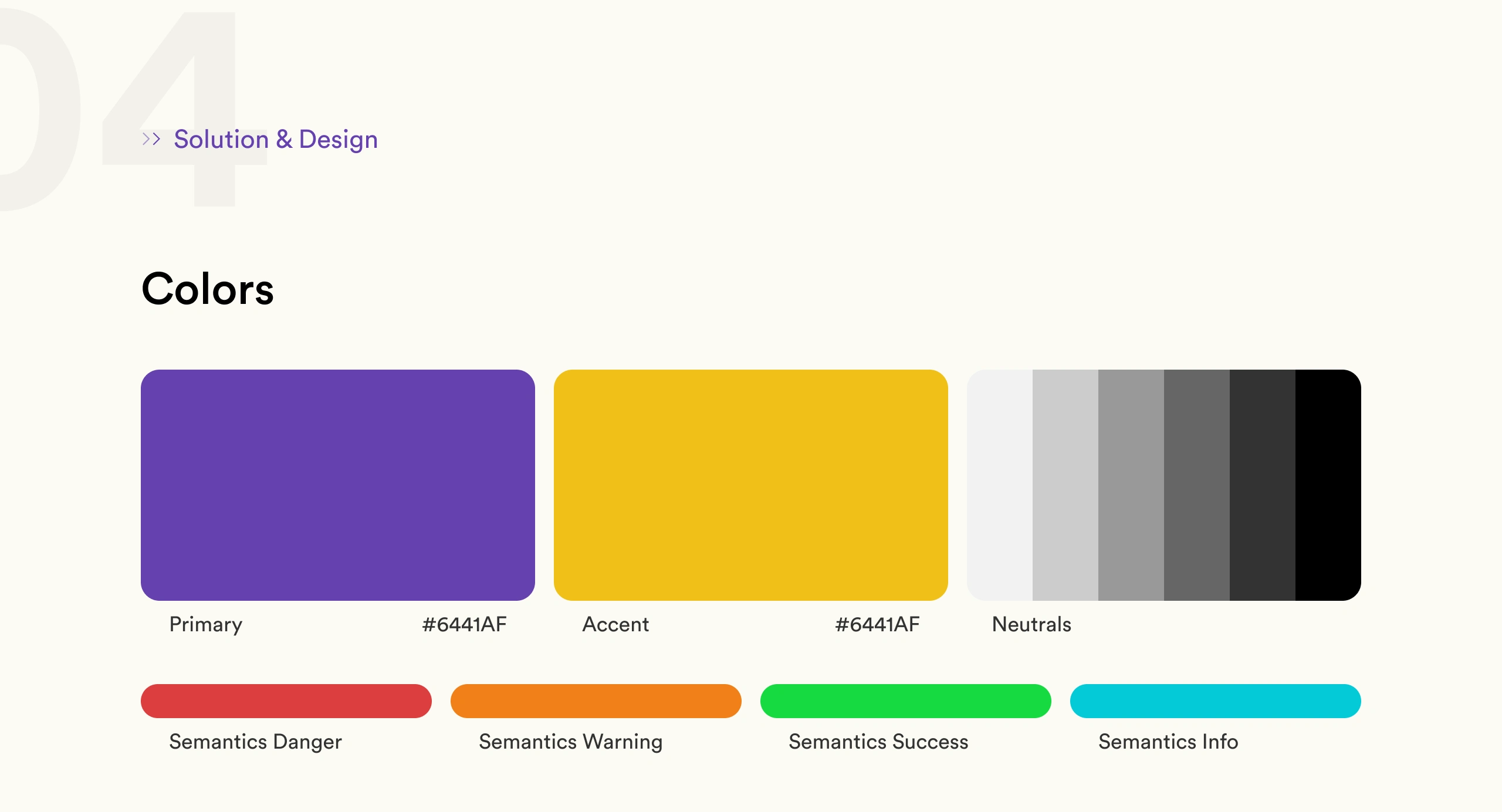The width and height of the screenshot is (1502, 812).
Task: Select the yellow Accent color swatch
Action: click(751, 485)
